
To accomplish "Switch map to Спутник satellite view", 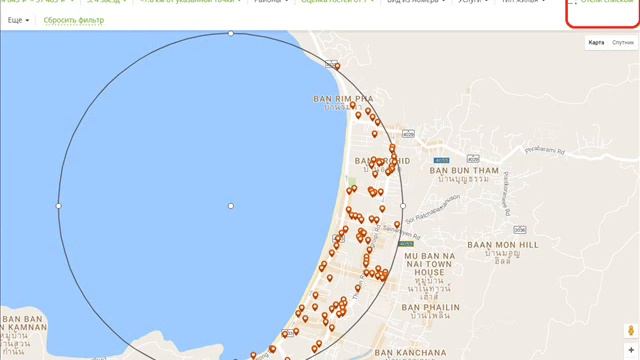I will (x=622, y=42).
